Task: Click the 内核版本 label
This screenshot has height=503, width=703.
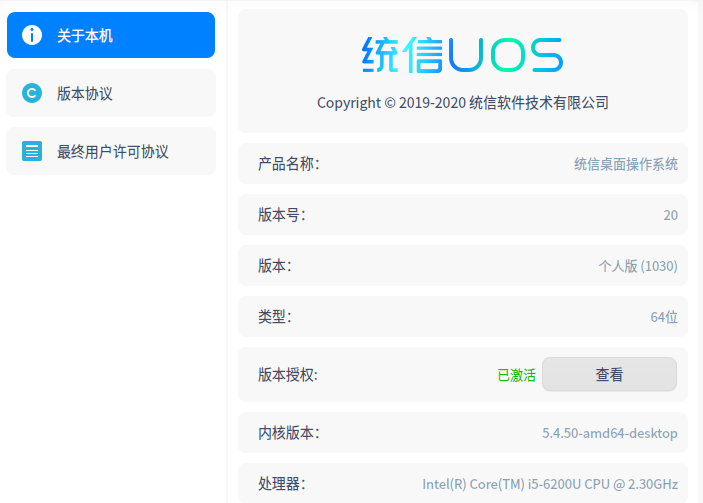Action: (x=288, y=433)
